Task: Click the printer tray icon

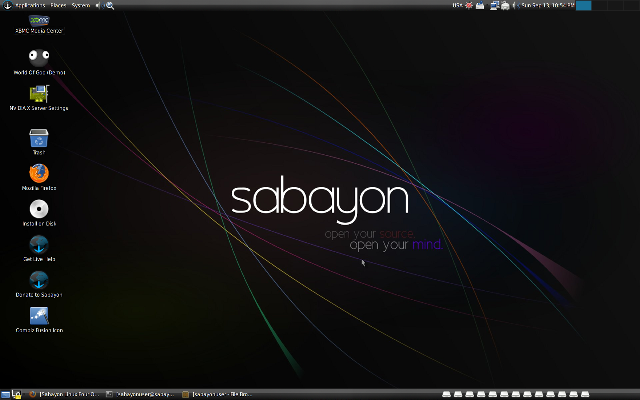Action: (503, 5)
